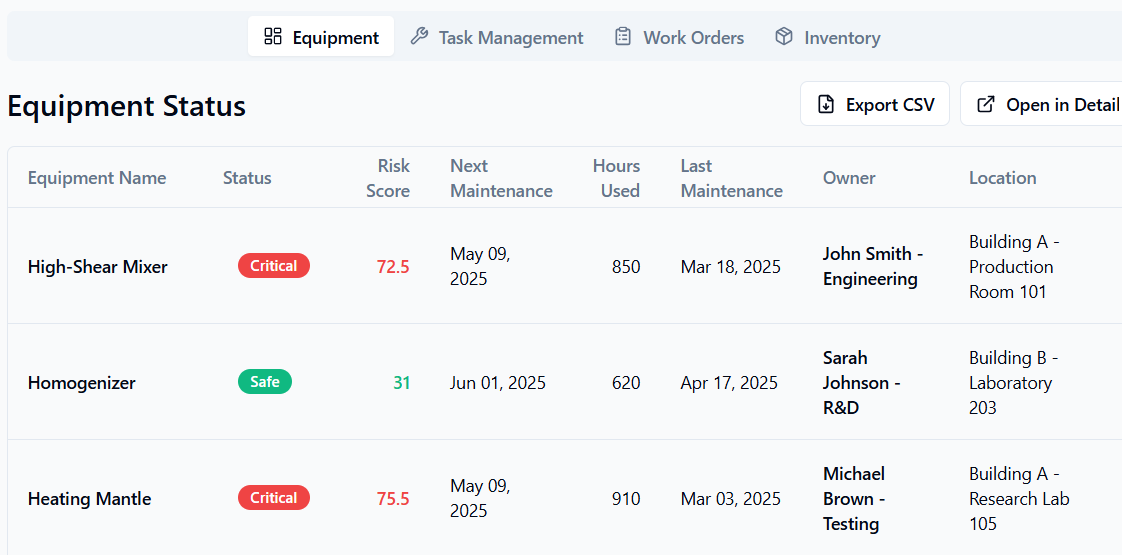Select the High-Shear Mixer equipment name
1122x555 pixels.
coord(97,267)
